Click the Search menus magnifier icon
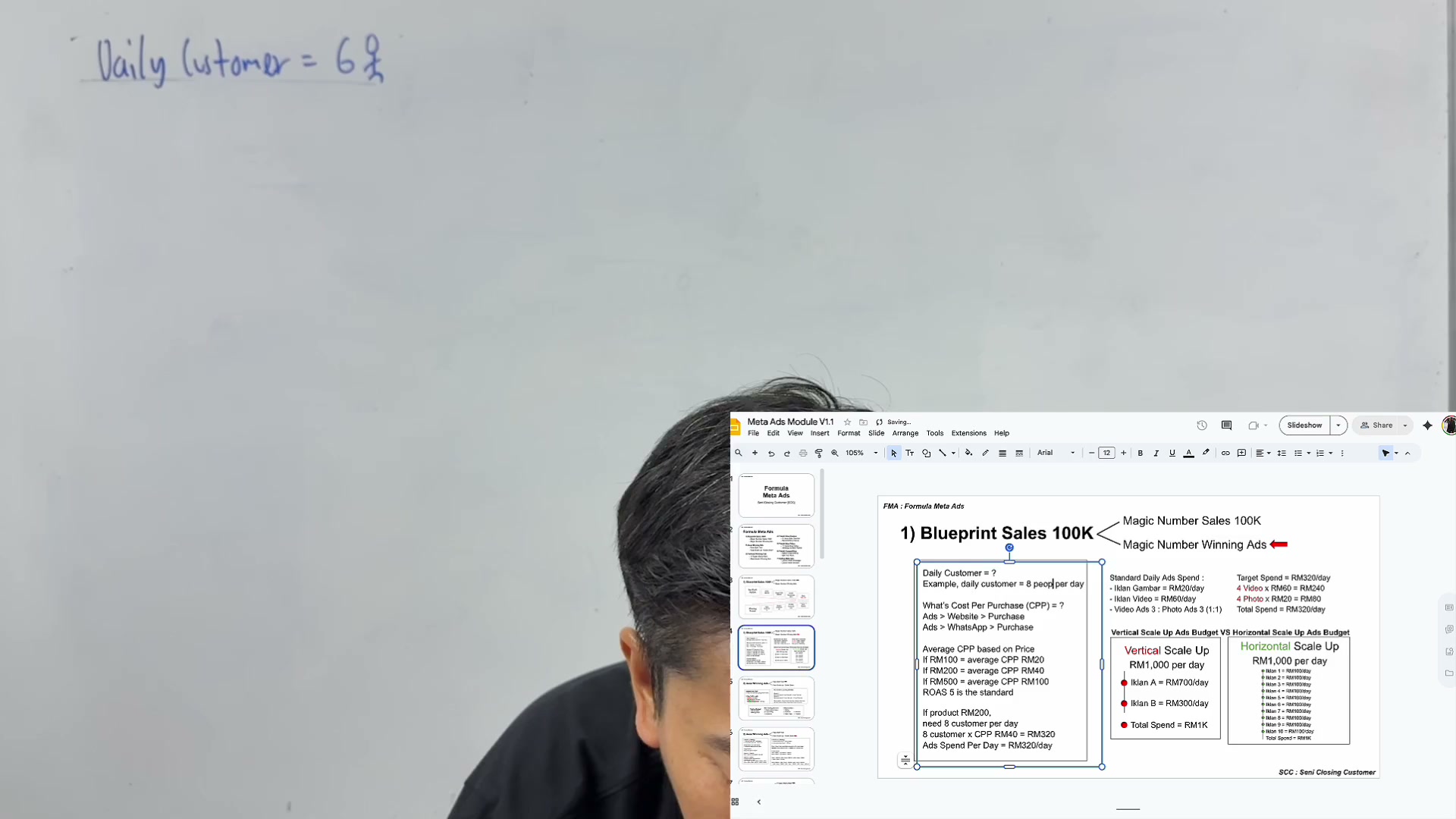 tap(738, 453)
